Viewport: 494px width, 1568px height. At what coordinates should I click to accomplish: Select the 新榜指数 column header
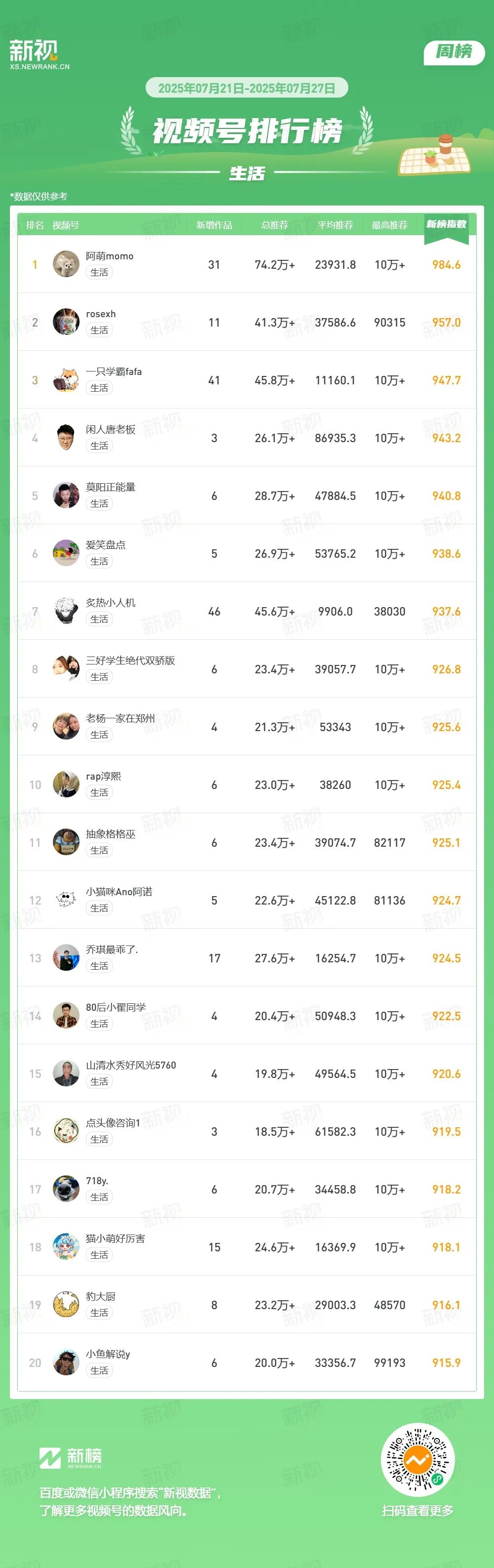[447, 225]
